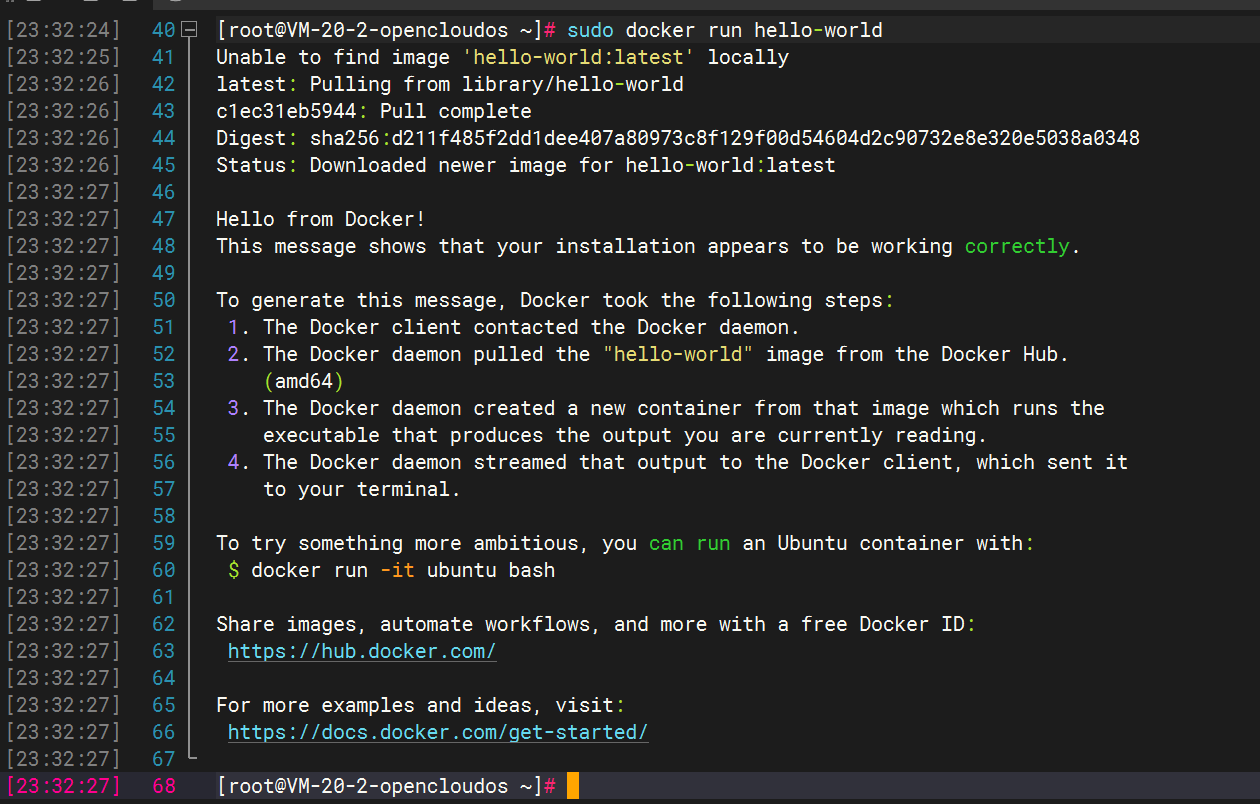The image size is (1260, 804).
Task: Click the '-it' flag on line 60
Action: (x=397, y=570)
